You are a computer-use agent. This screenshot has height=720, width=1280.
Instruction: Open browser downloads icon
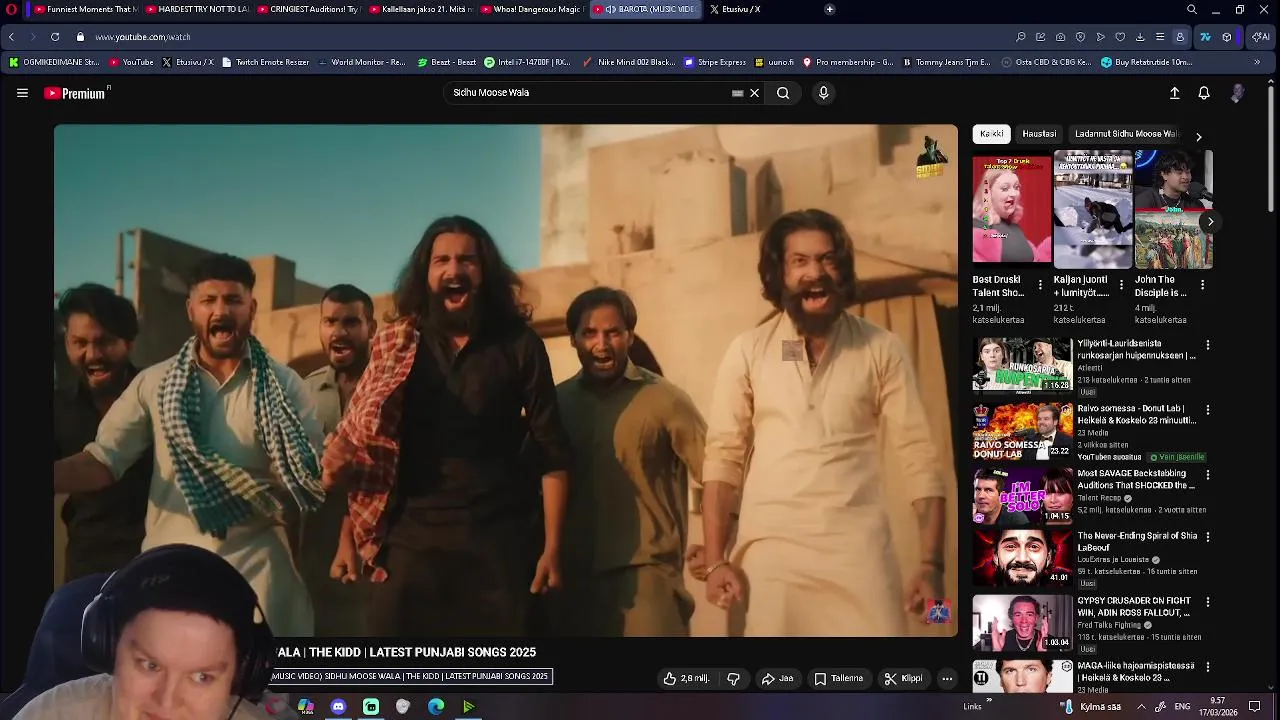point(1140,37)
